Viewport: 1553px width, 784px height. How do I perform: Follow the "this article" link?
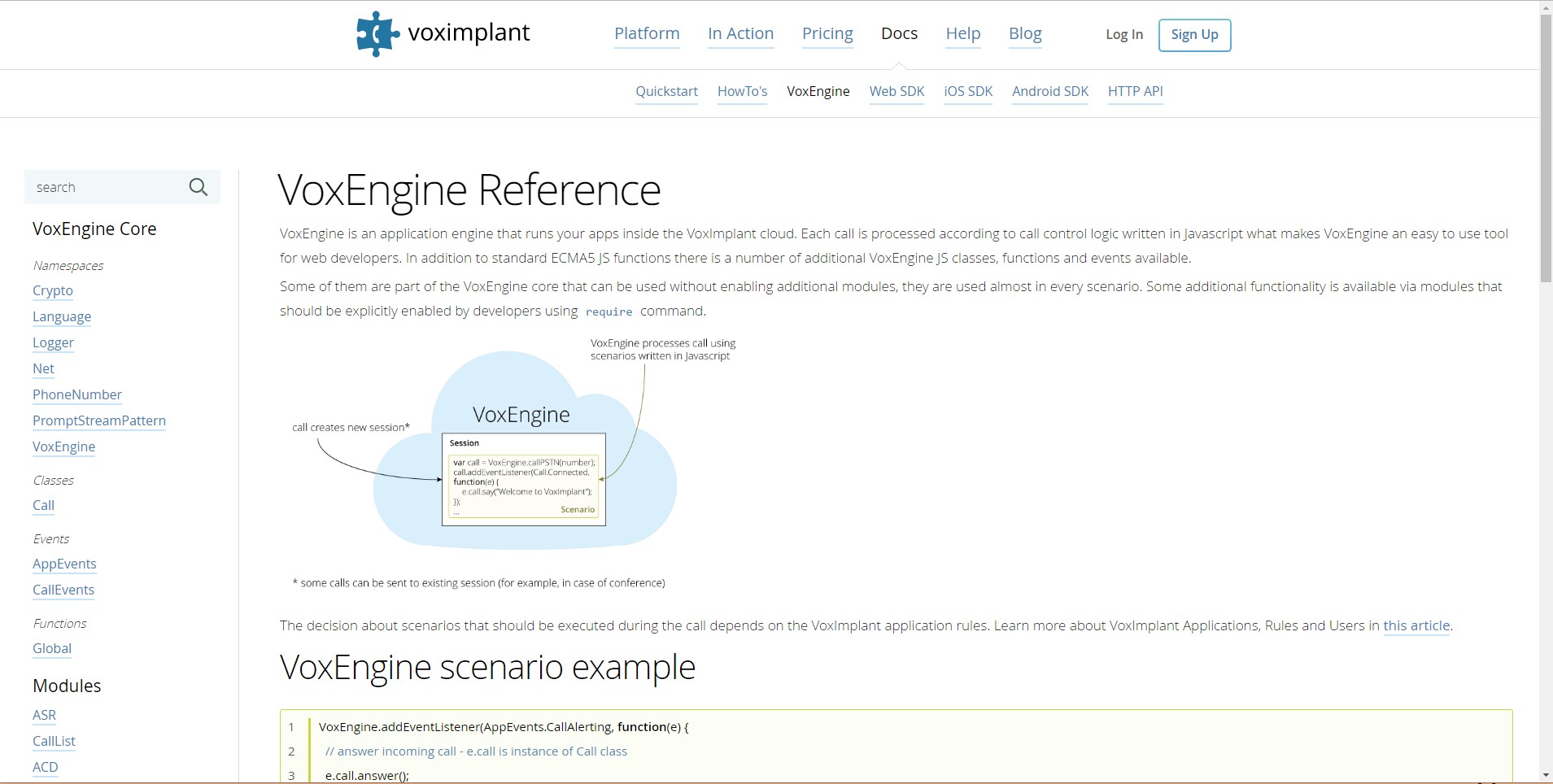pos(1416,625)
